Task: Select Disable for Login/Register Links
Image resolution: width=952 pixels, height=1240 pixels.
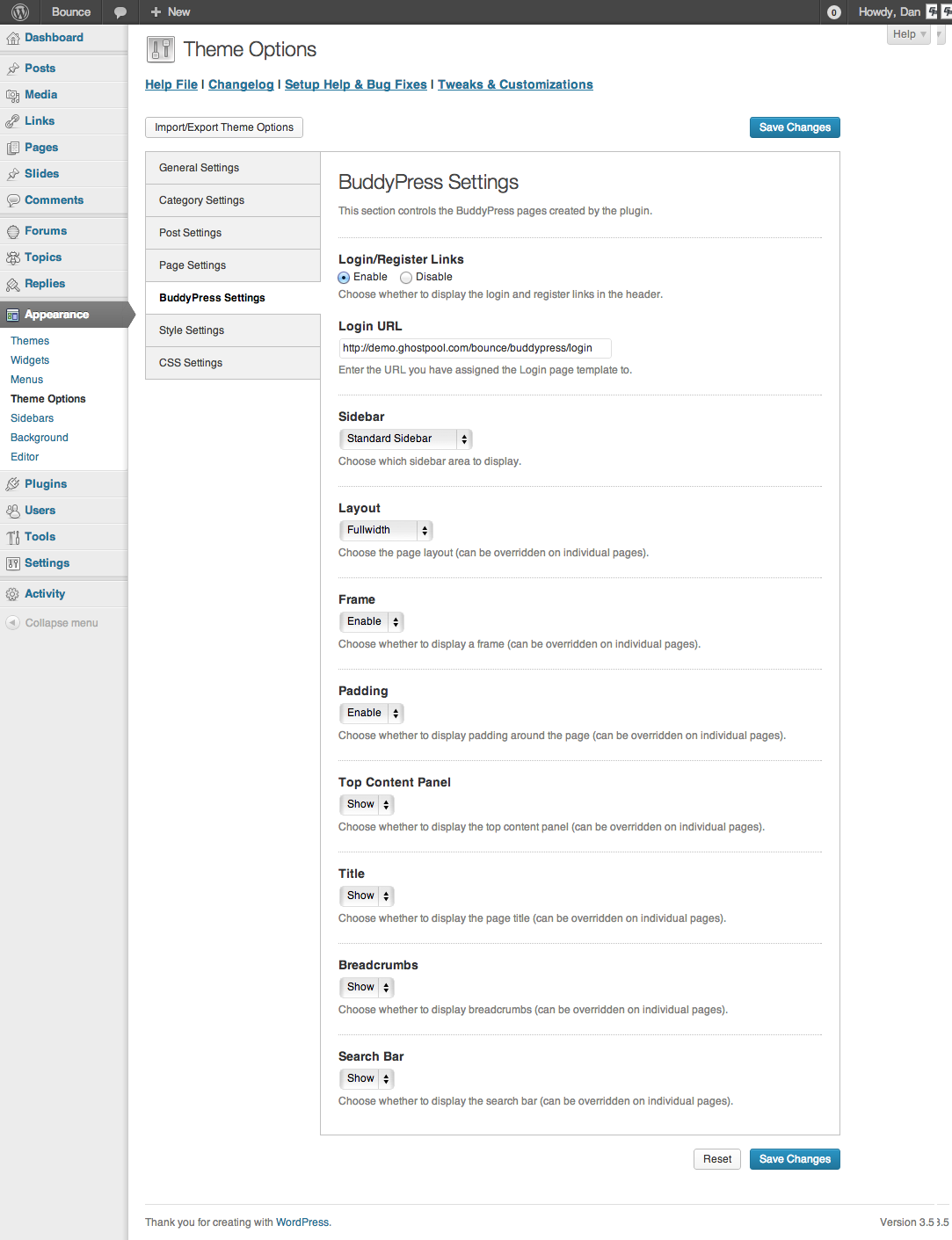Action: point(406,278)
